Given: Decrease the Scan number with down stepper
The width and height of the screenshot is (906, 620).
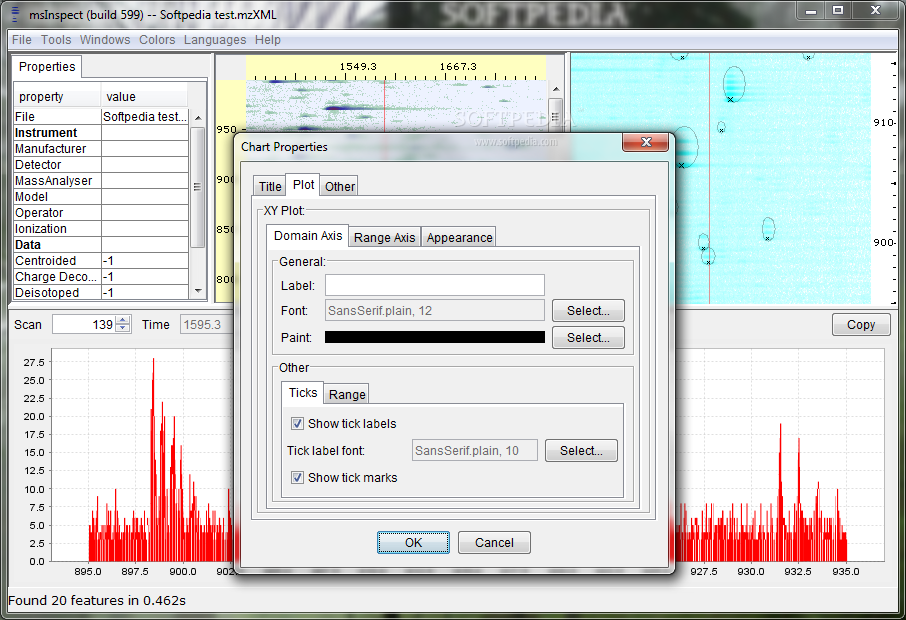Looking at the screenshot, I should tap(122, 328).
